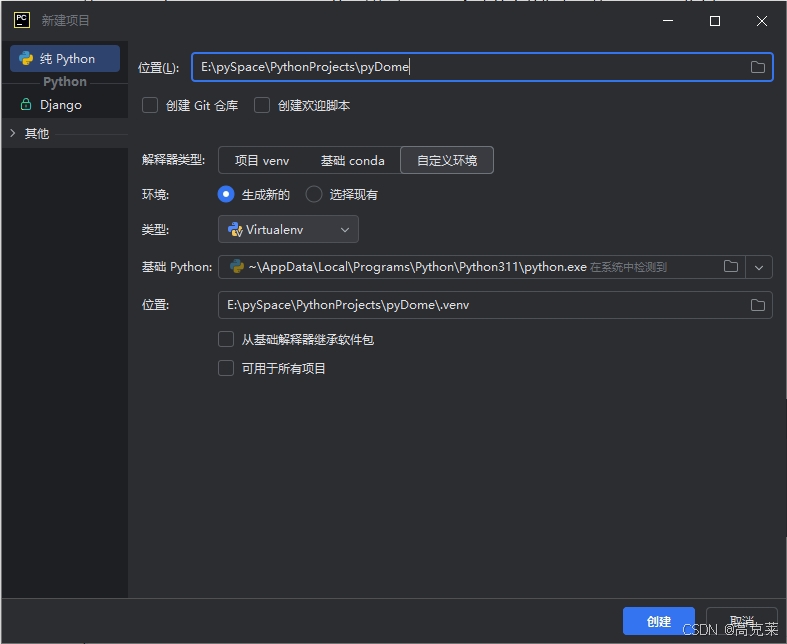Open folder browser for .venv location
This screenshot has width=787, height=644.
click(x=757, y=305)
